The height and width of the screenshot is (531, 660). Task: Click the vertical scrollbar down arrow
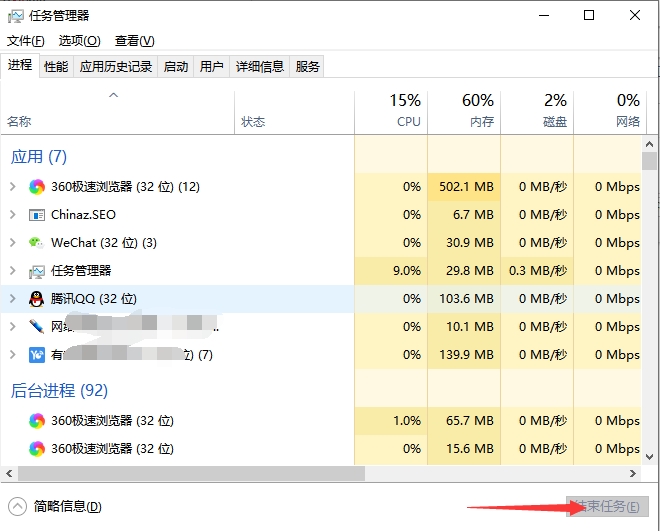pyautogui.click(x=649, y=457)
